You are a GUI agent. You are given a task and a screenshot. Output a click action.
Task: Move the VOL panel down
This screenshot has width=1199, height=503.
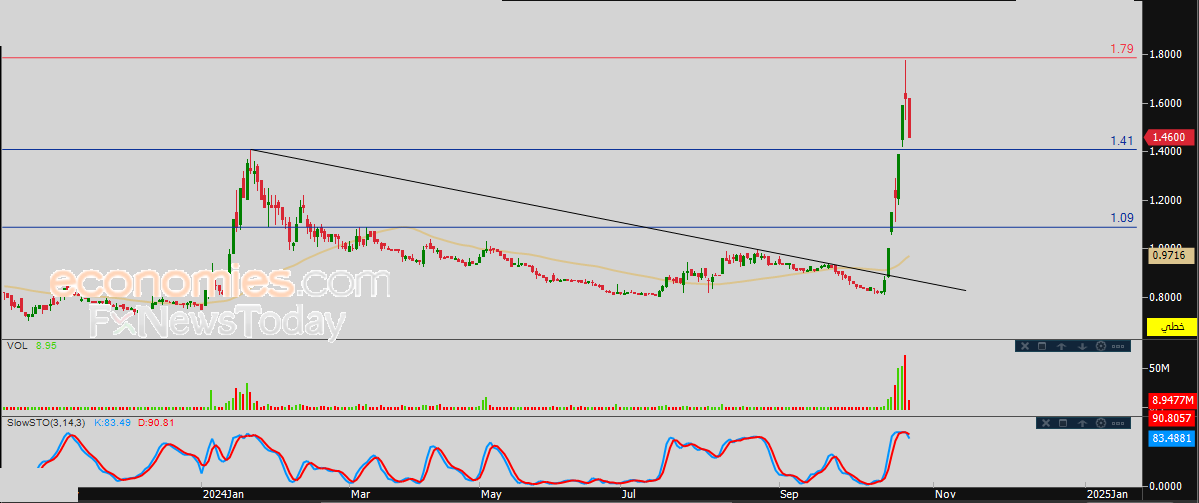coord(1082,346)
